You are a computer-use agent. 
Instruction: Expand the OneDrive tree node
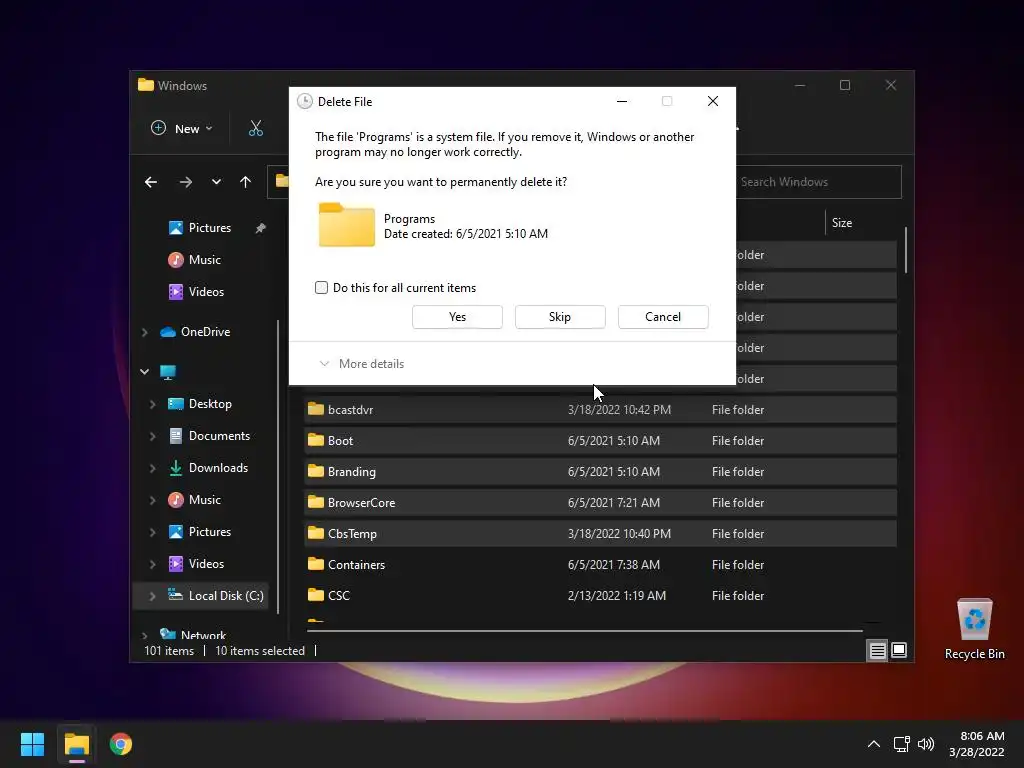(144, 332)
